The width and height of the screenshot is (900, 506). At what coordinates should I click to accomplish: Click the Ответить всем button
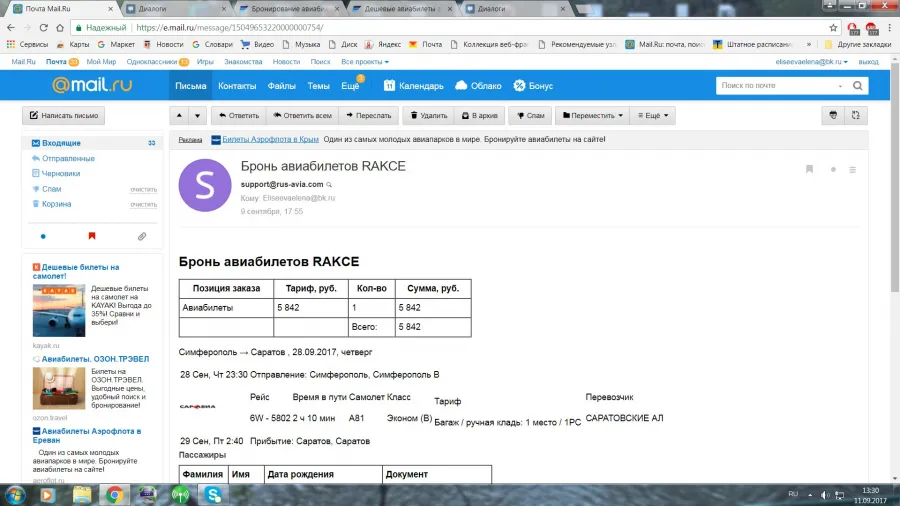tap(302, 115)
